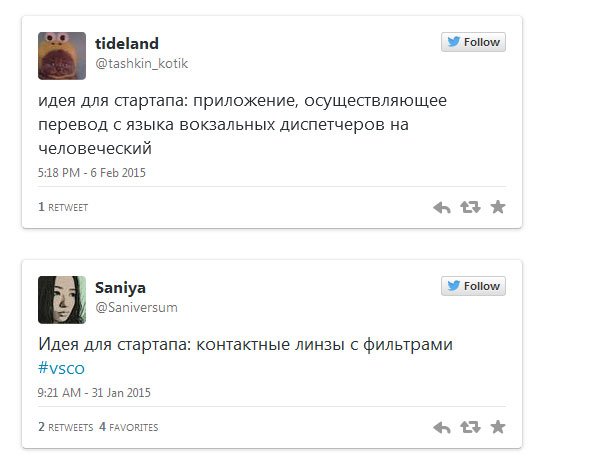View the 4 favorites on Saniya's tweet
This screenshot has width=601, height=461.
coord(129,427)
